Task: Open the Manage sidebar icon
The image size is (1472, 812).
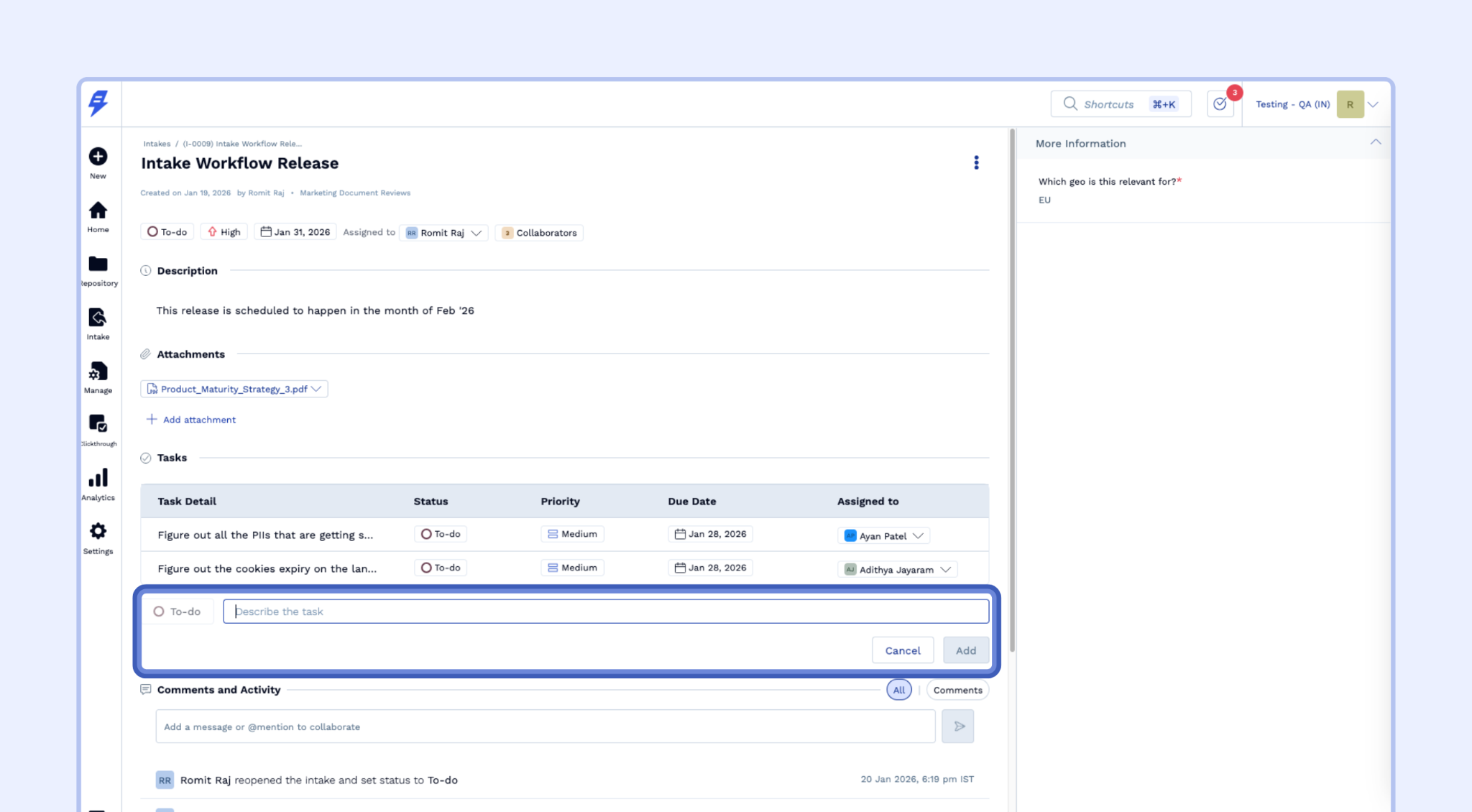Action: click(98, 372)
